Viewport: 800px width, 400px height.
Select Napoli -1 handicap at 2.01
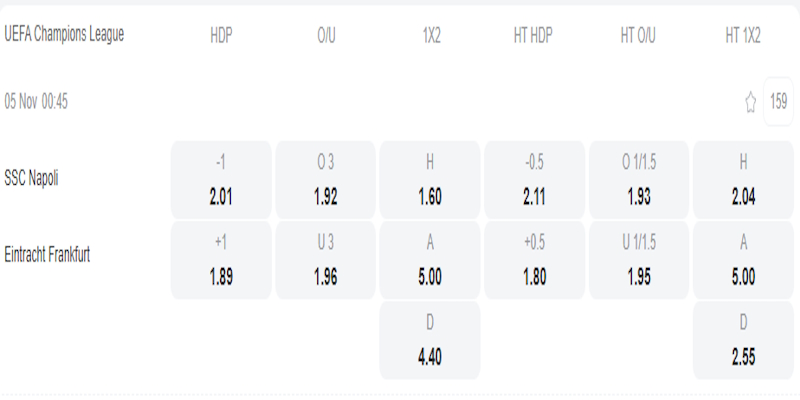pyautogui.click(x=221, y=180)
